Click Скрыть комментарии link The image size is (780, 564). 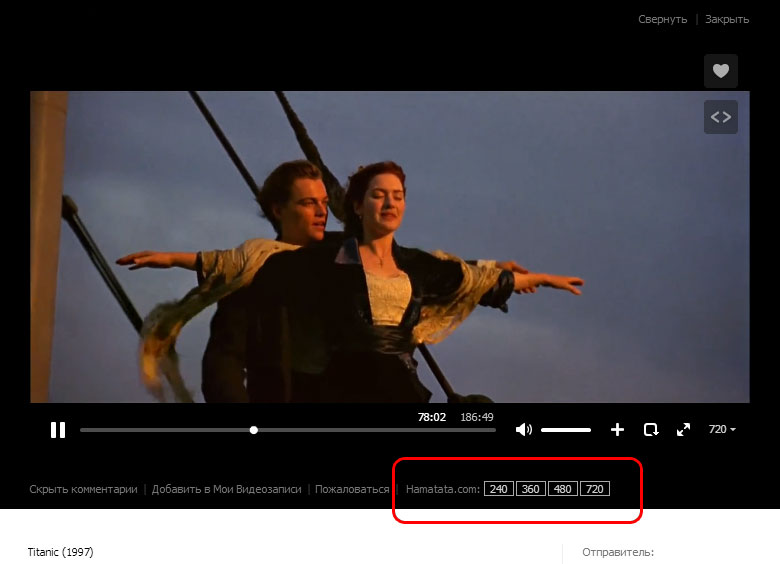pos(83,489)
